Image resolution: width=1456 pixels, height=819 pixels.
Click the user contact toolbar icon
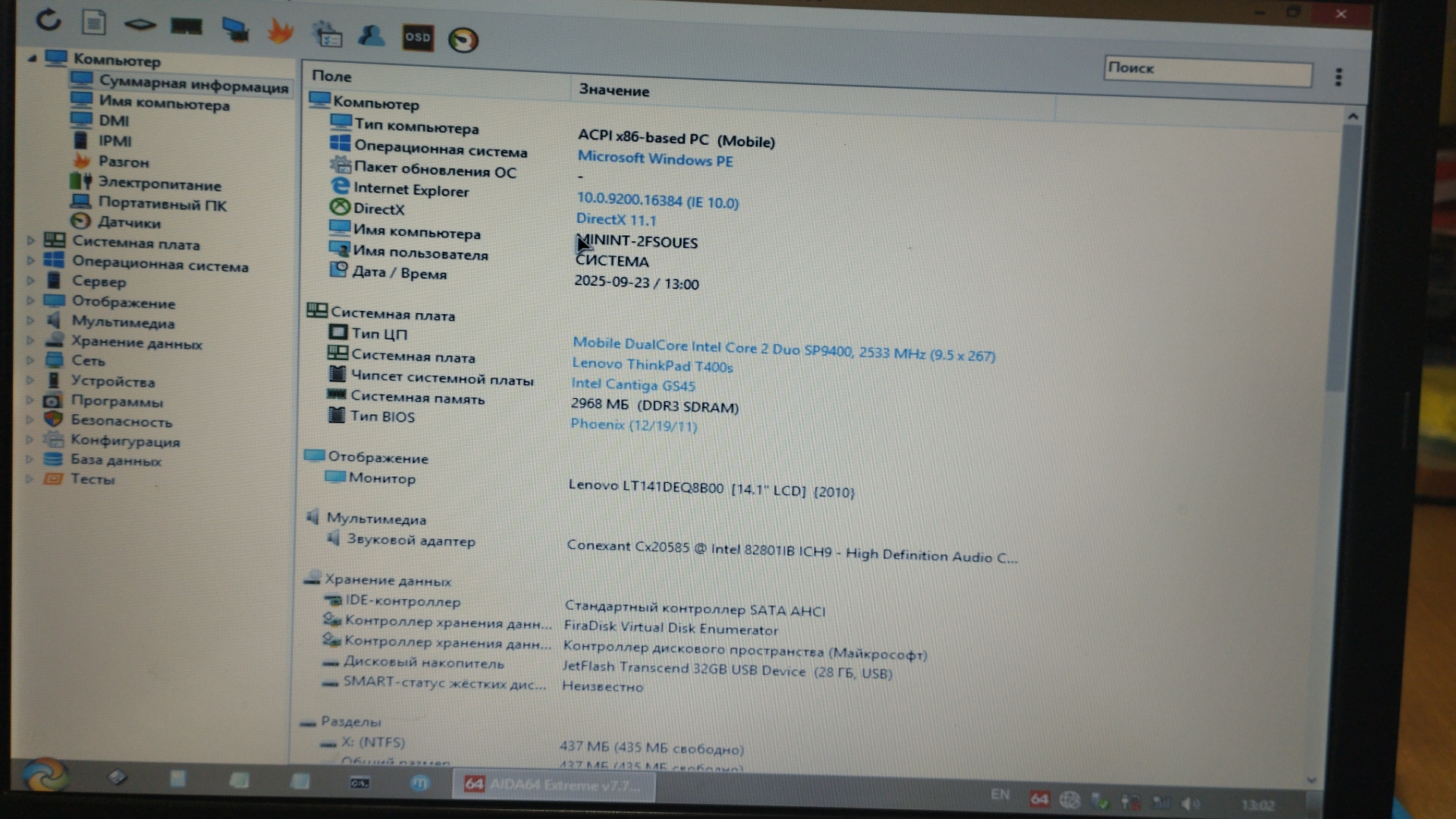click(x=371, y=36)
